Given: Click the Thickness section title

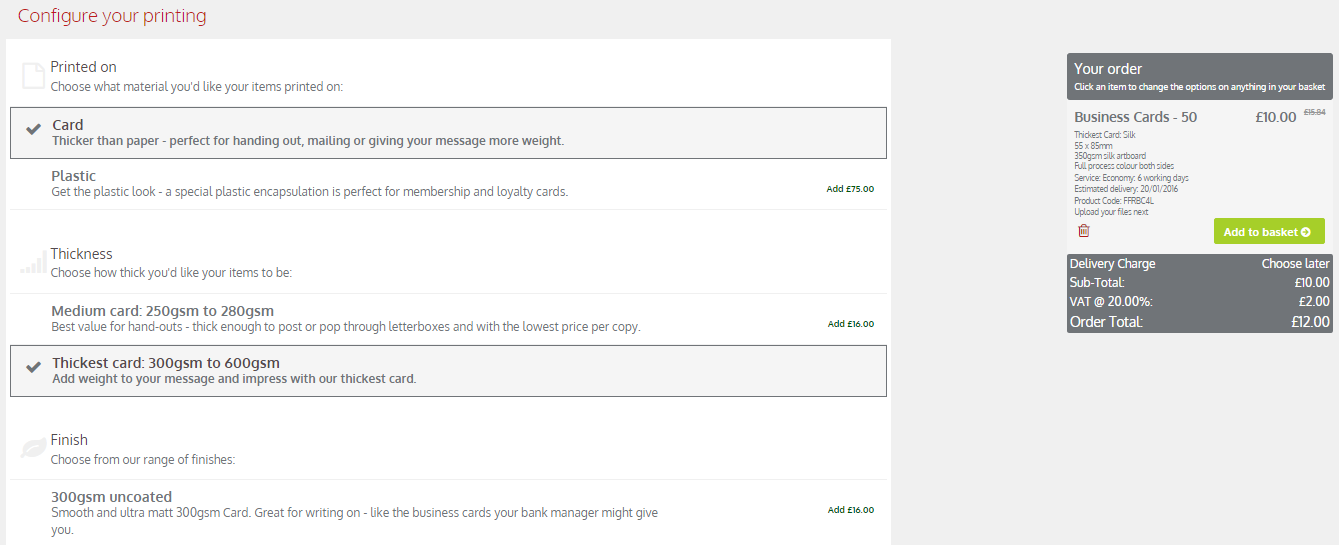Looking at the screenshot, I should (82, 254).
